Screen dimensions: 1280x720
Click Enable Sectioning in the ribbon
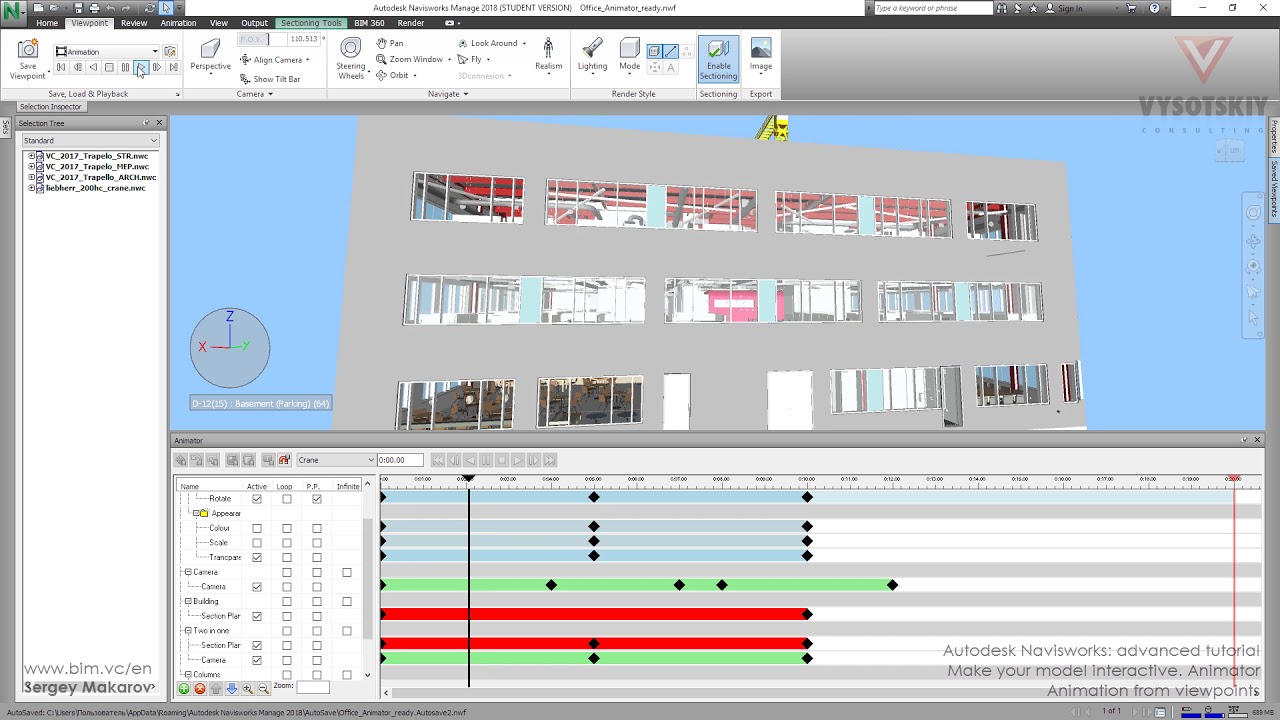[x=718, y=60]
